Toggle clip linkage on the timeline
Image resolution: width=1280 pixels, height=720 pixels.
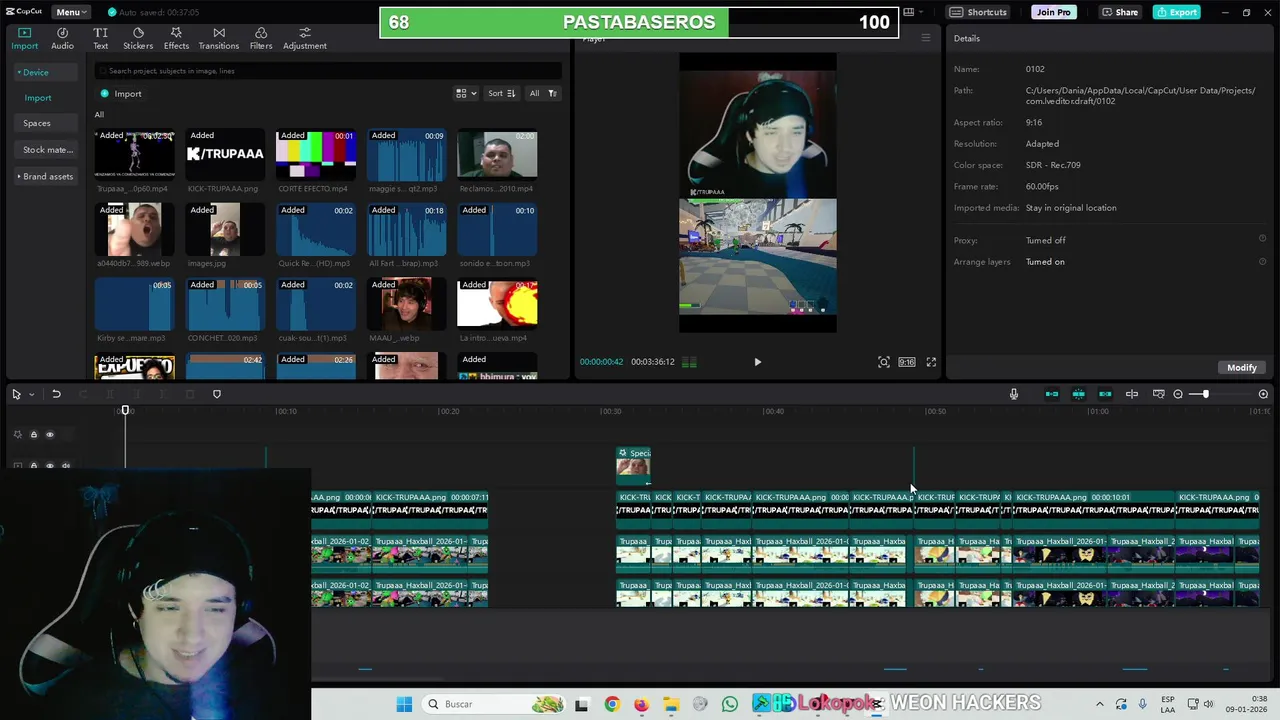(x=1105, y=394)
